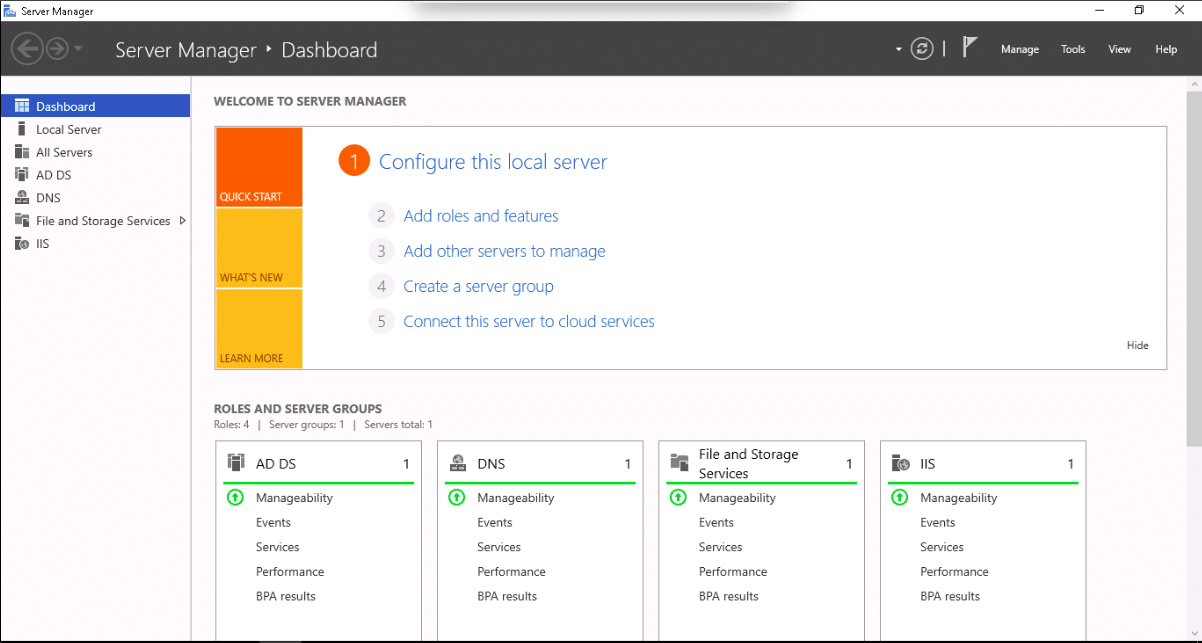Click the All Servers icon in the sidebar
The image size is (1202, 643).
22,152
